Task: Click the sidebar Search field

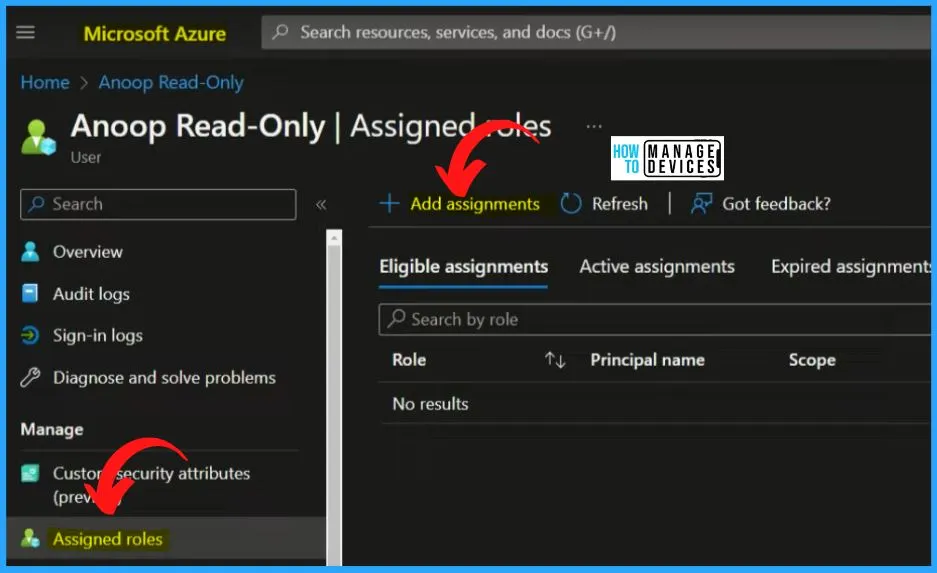Action: pos(158,204)
